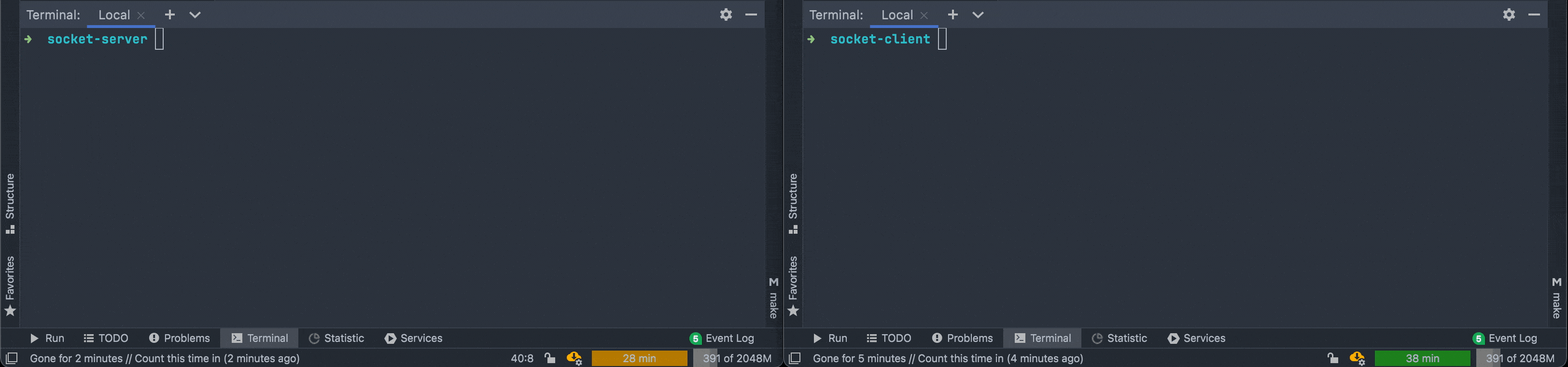Switch to Services tab in socket-client window
The width and height of the screenshot is (1568, 367).
point(1196,339)
